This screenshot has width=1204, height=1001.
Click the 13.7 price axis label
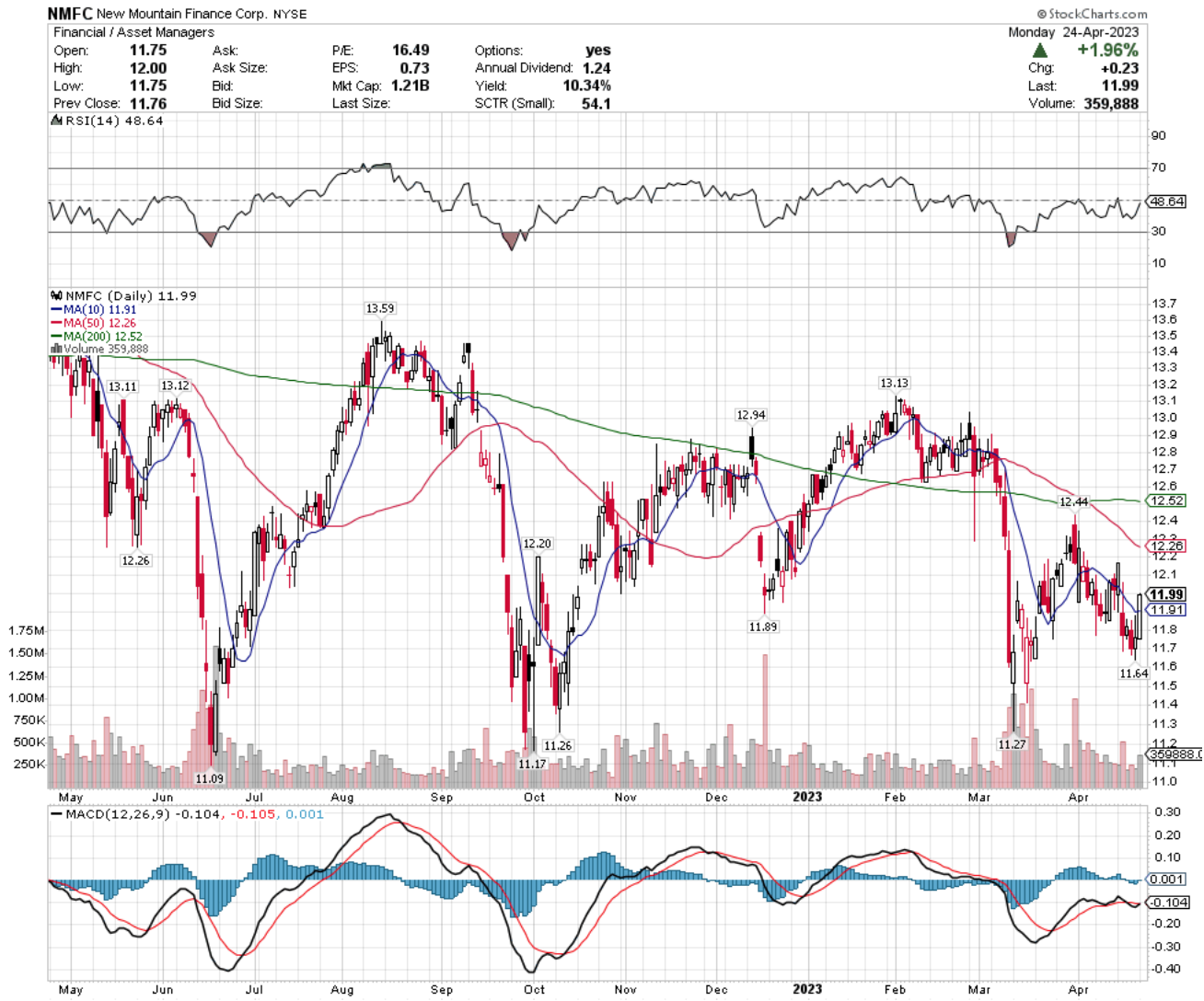(1164, 304)
